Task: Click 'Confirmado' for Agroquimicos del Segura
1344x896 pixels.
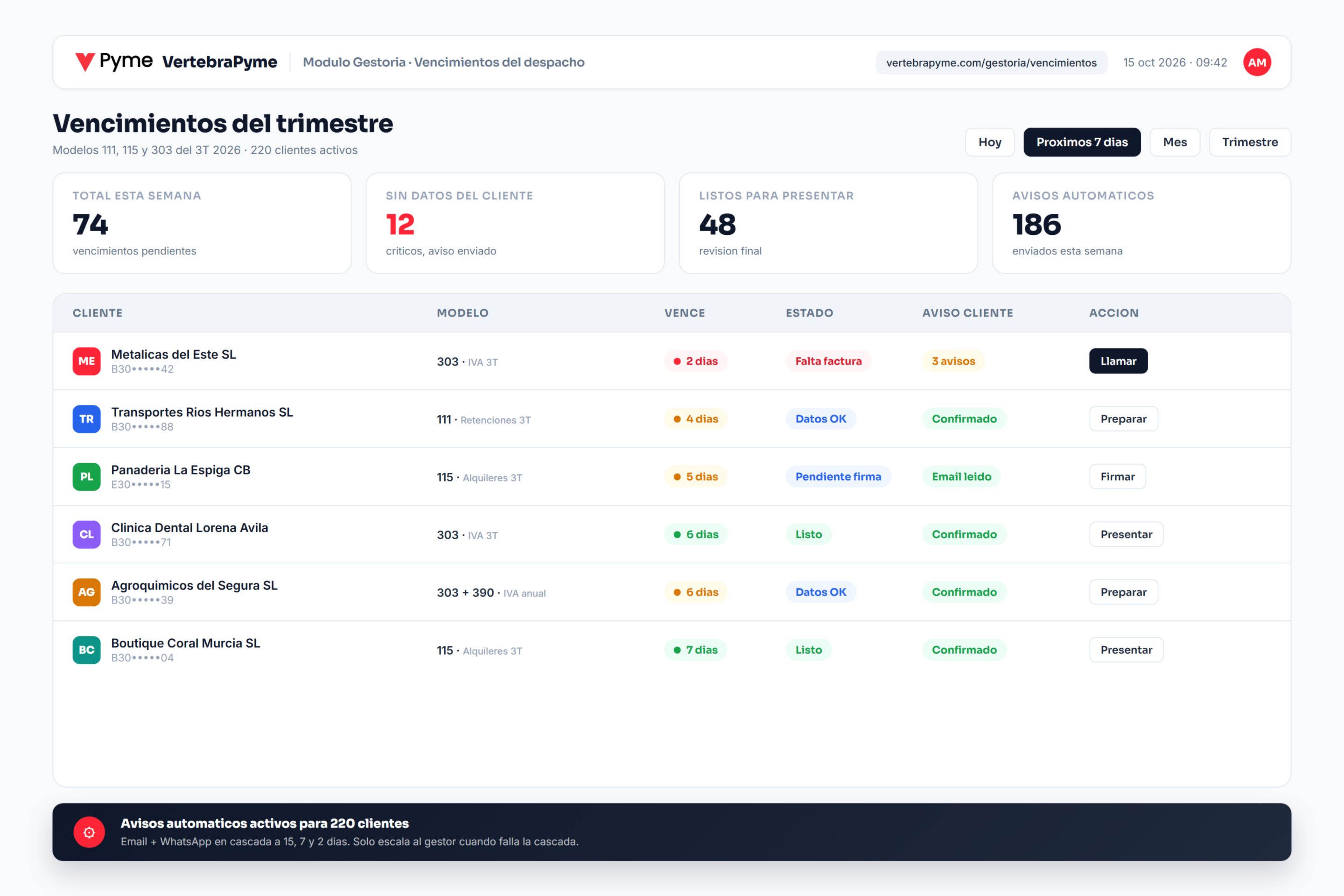Action: click(964, 592)
